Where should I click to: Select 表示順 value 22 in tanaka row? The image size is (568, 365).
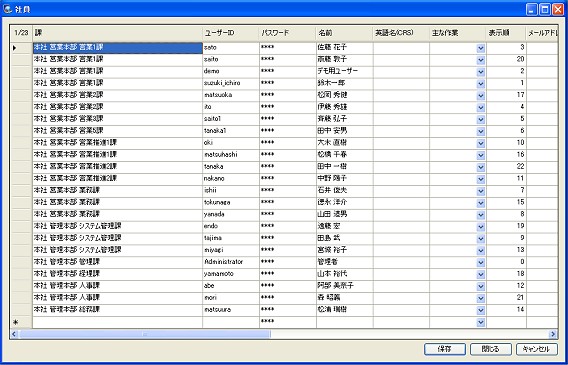coord(506,168)
